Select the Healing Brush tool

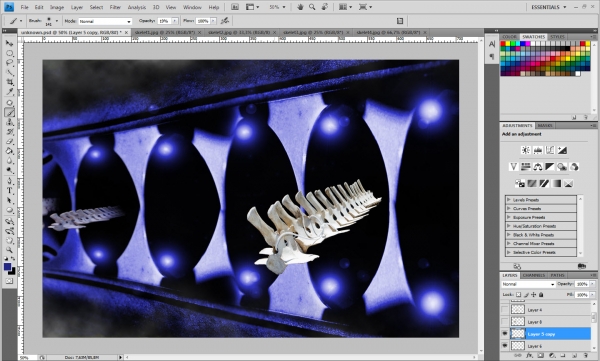[x=9, y=103]
